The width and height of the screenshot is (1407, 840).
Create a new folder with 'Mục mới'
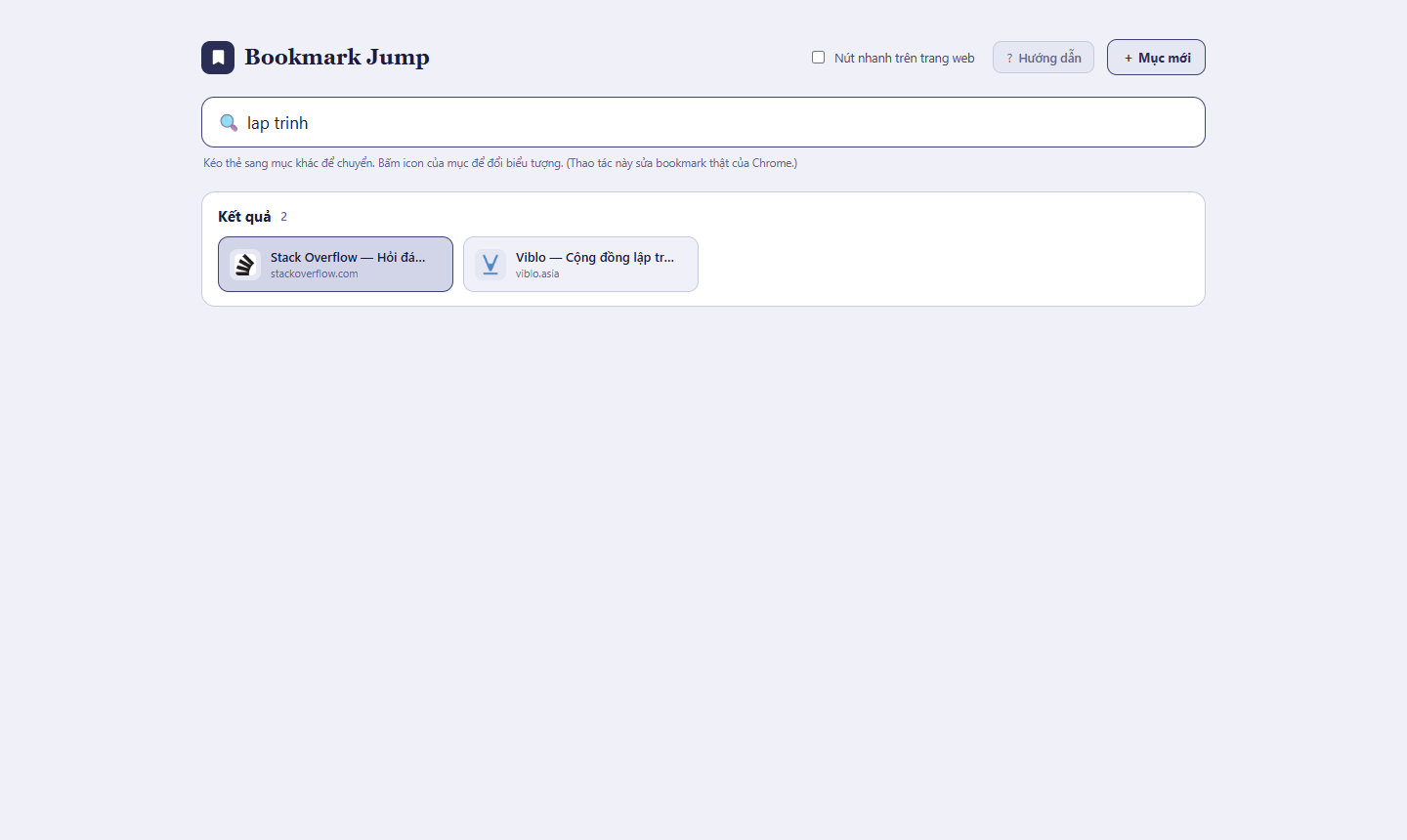[1156, 58]
